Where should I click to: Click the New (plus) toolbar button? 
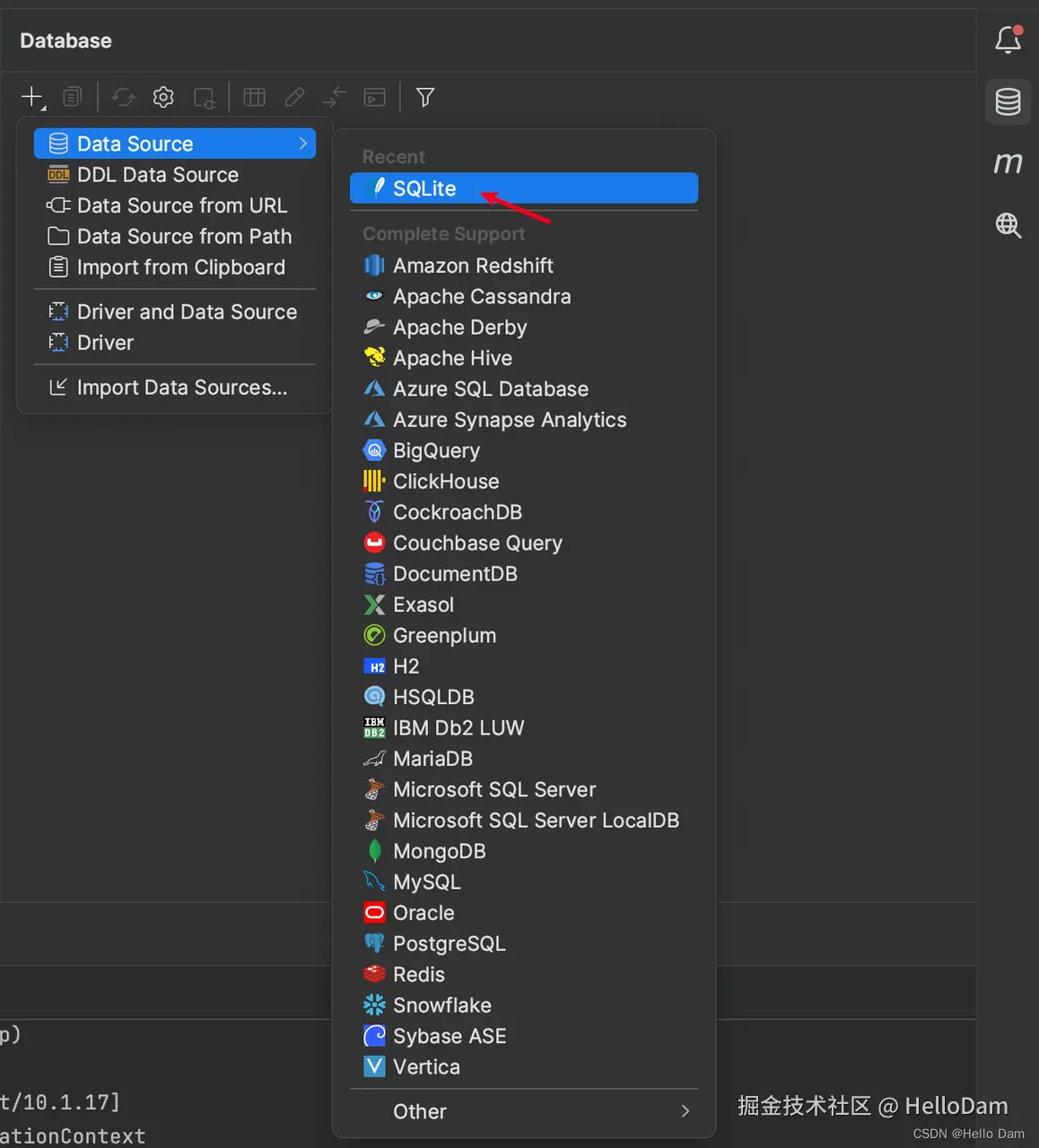click(32, 97)
